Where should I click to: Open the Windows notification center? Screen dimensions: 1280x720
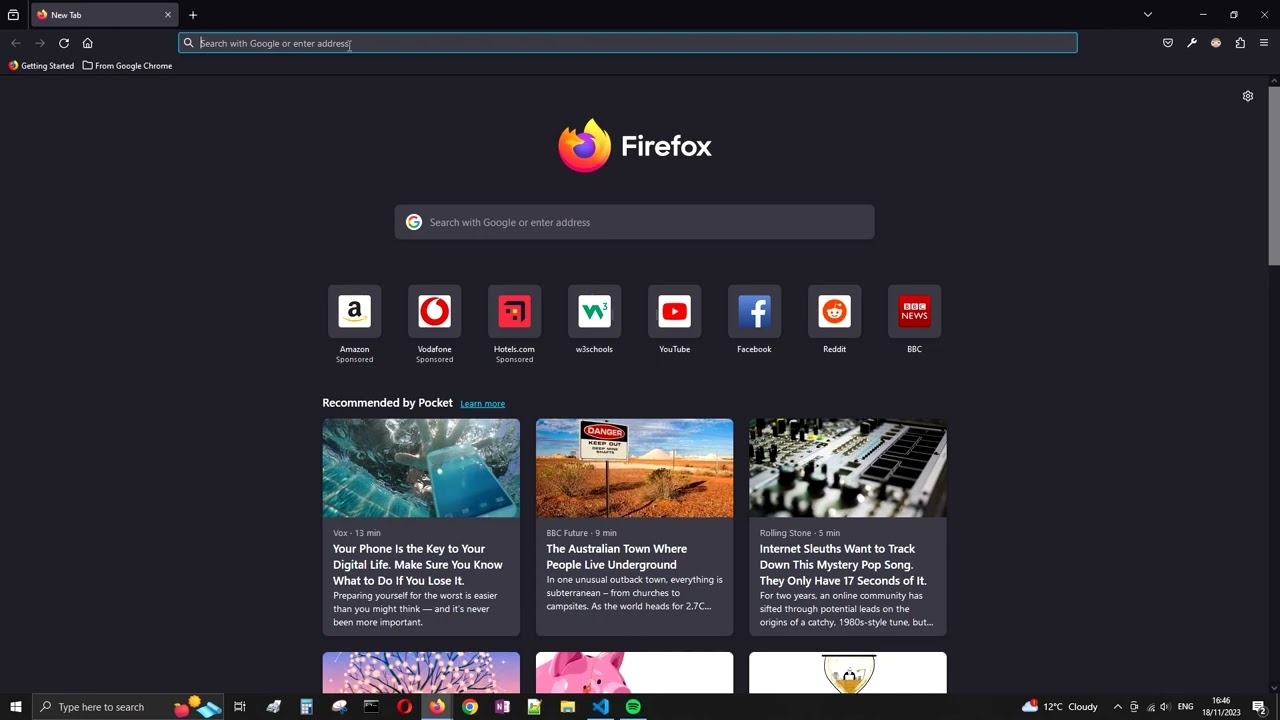point(1260,707)
